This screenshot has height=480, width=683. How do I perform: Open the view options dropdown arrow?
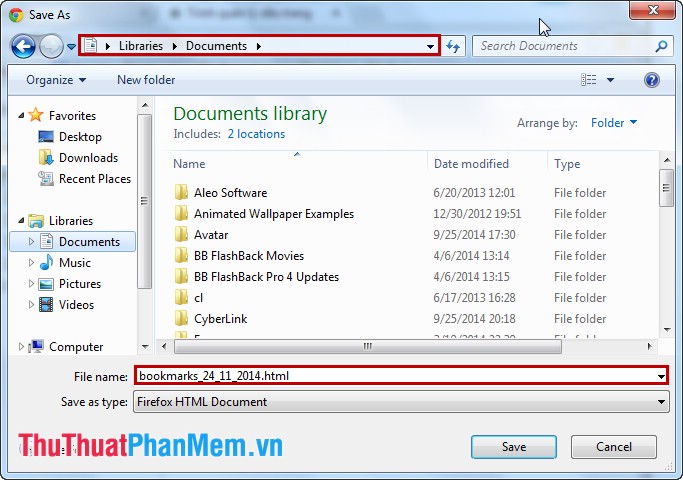click(x=610, y=80)
